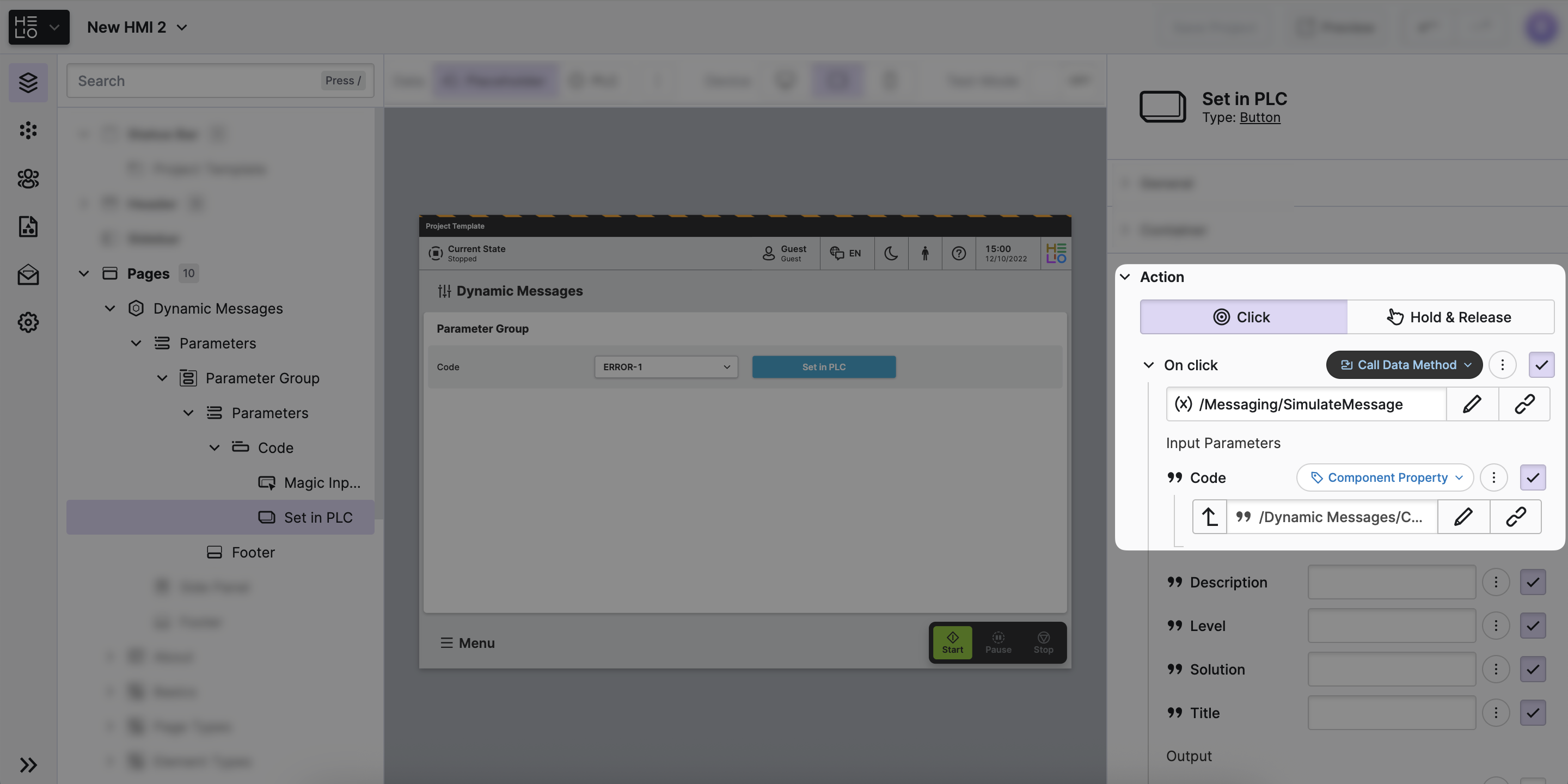Open the settings gear in sidebar
The image size is (1568, 784).
28,322
